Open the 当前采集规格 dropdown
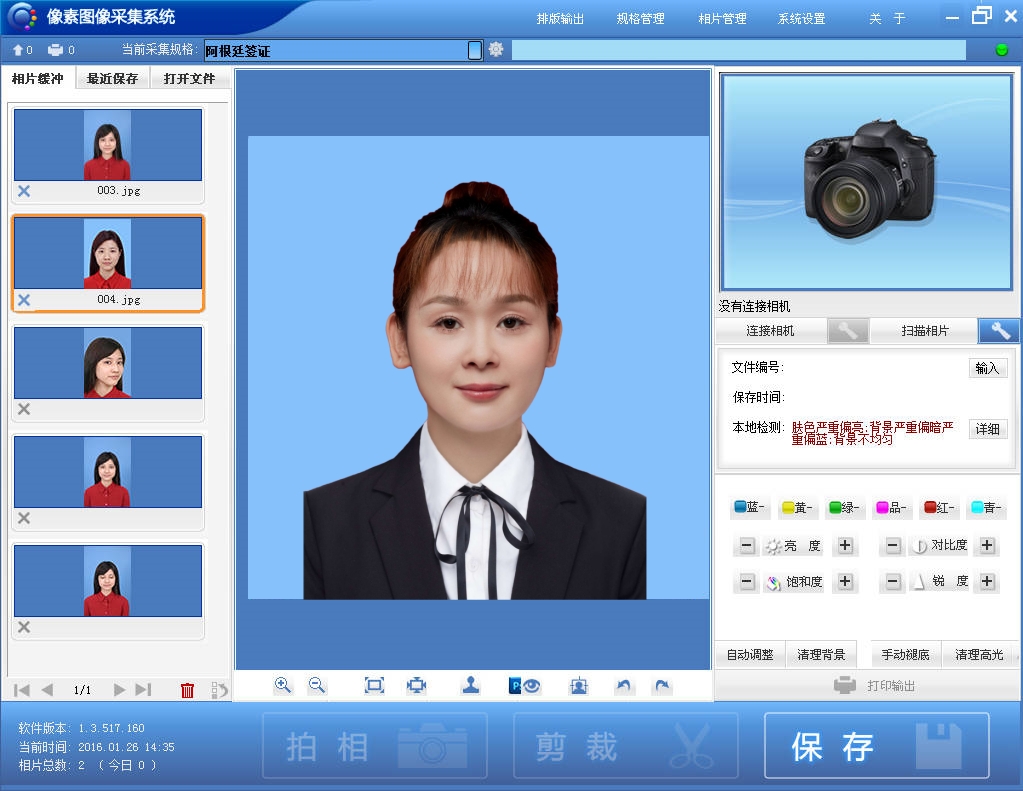 click(474, 50)
